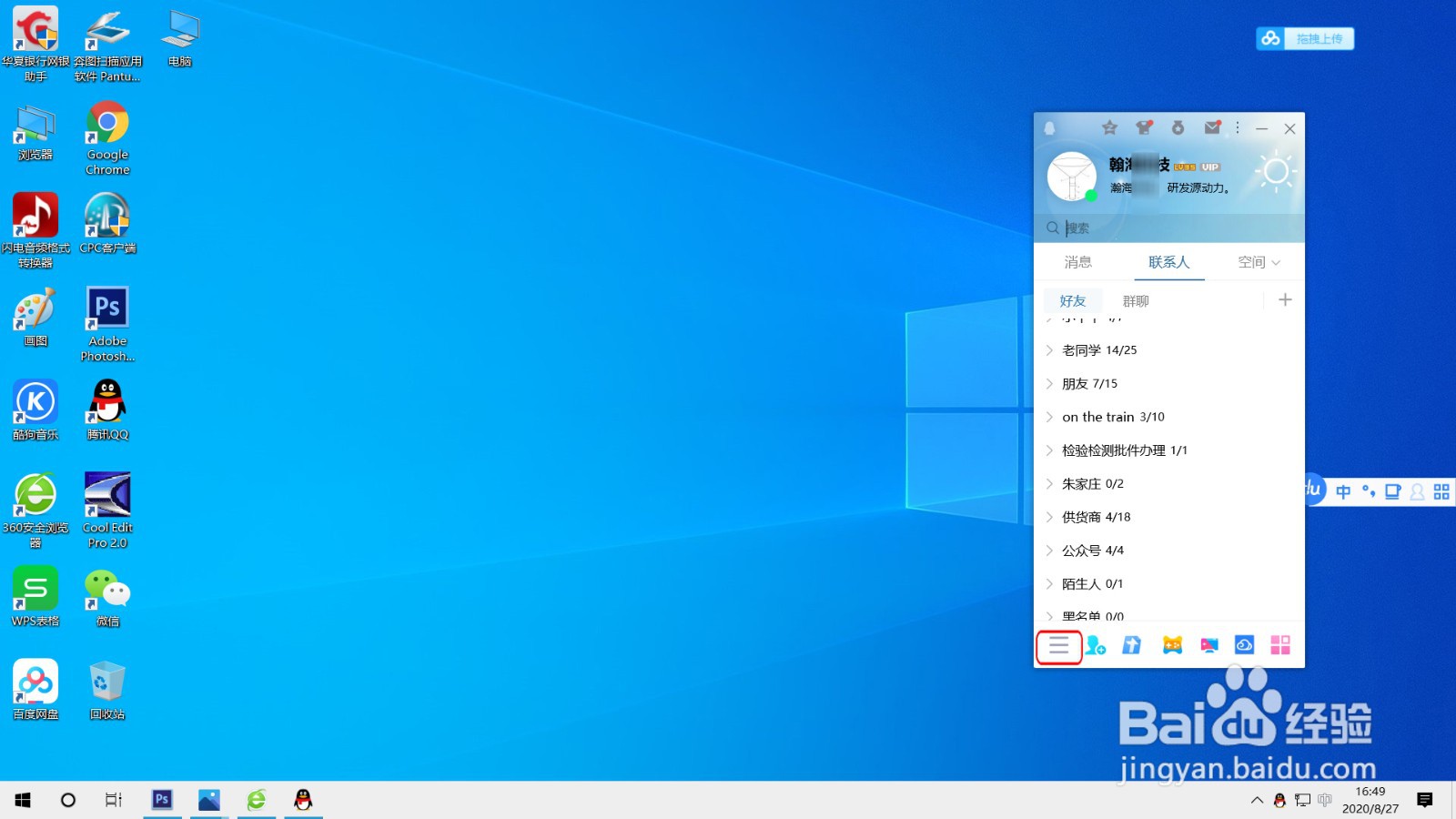
Task: Click the signature text 研发源动力
Action: pyautogui.click(x=1198, y=188)
